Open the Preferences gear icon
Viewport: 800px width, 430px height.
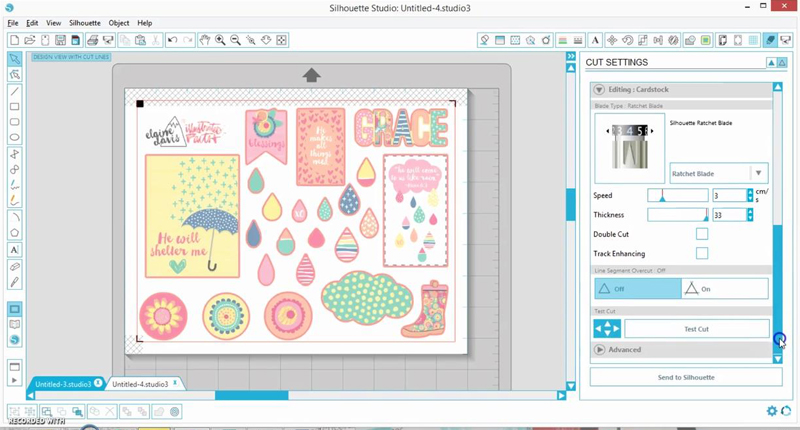[771, 411]
